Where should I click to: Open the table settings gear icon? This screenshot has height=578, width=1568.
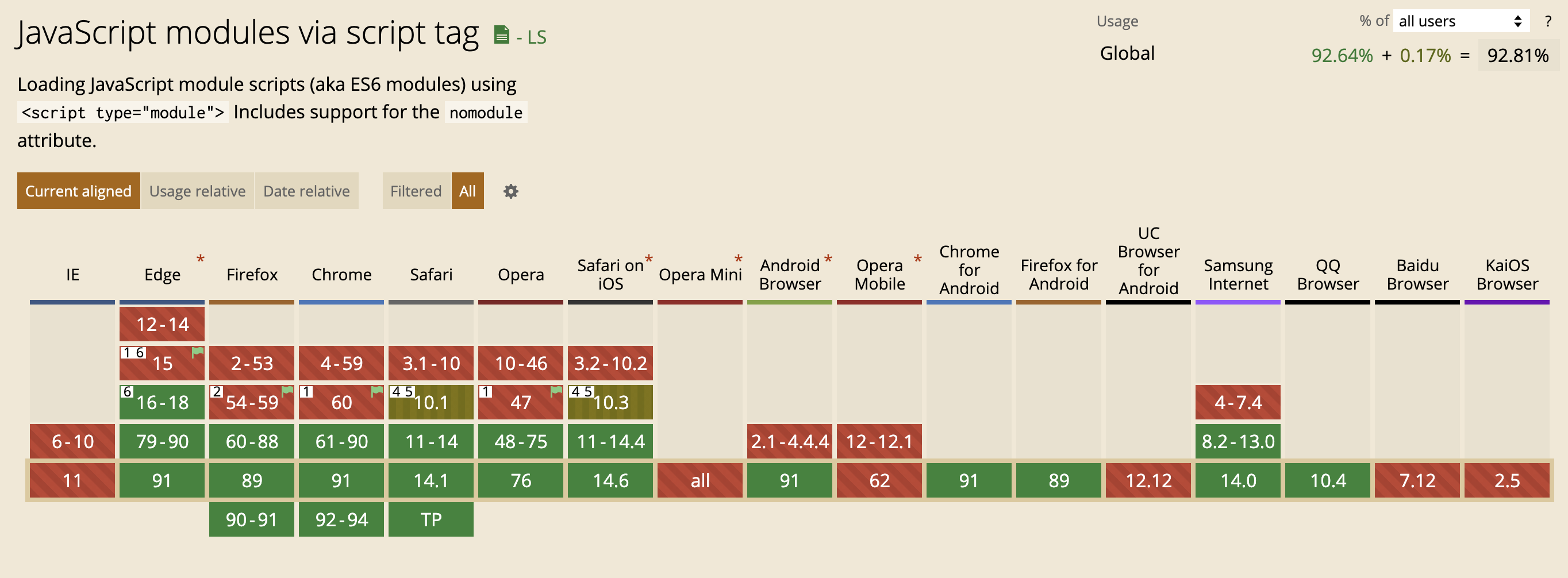511,192
